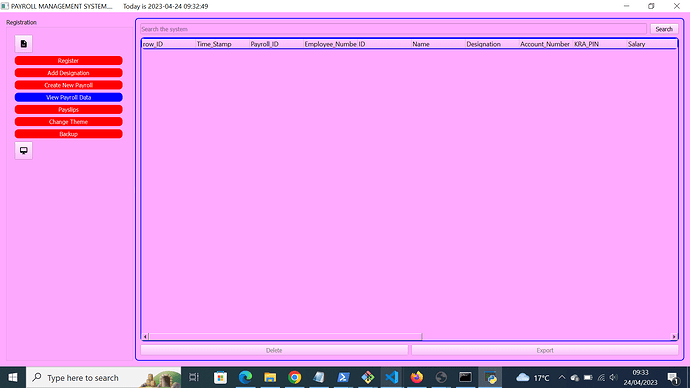Click the Payroll_ID column header
The height and width of the screenshot is (388, 690).
(x=276, y=44)
